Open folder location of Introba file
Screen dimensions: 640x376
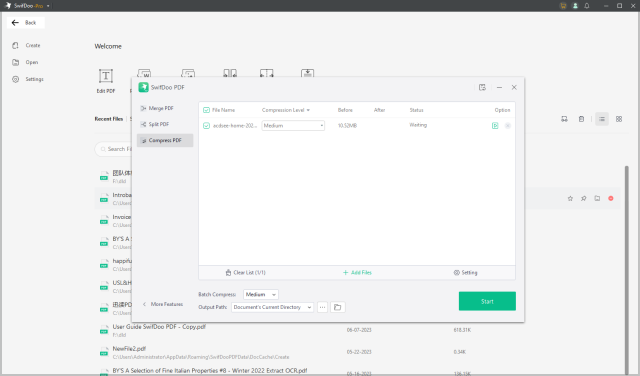click(x=597, y=198)
